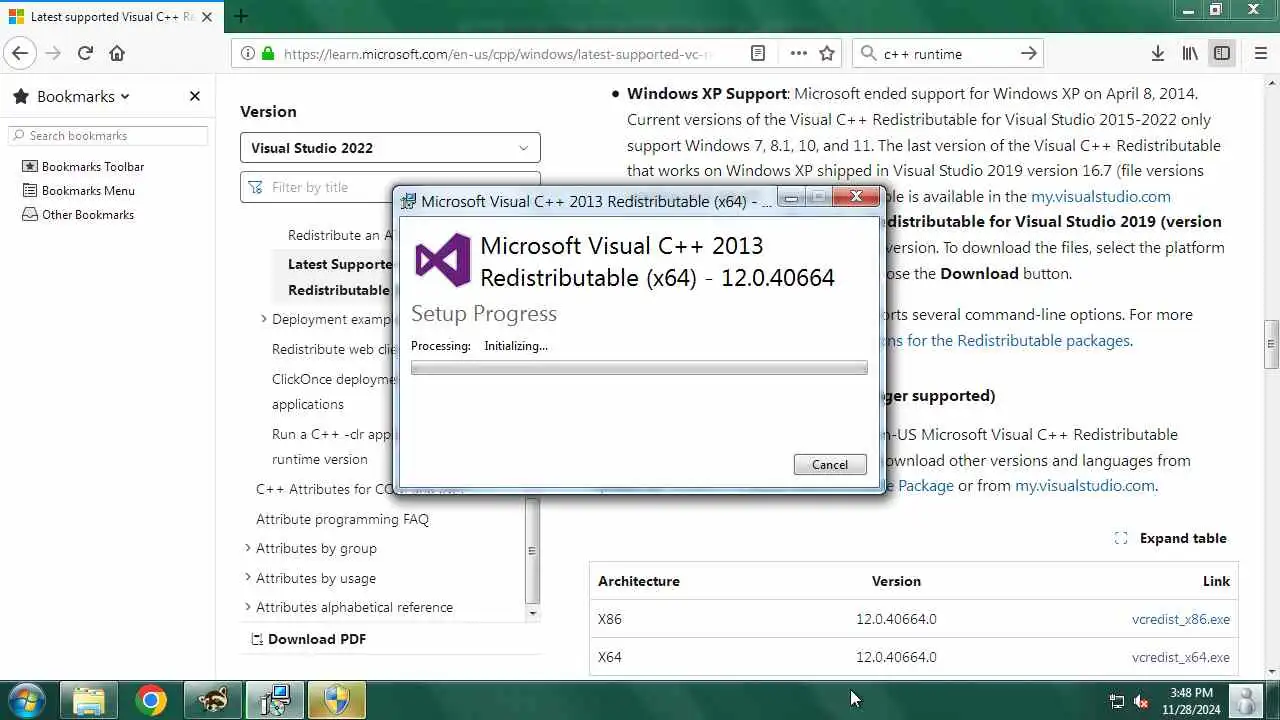1280x720 pixels.
Task: Reload the current page
Action: [x=85, y=53]
